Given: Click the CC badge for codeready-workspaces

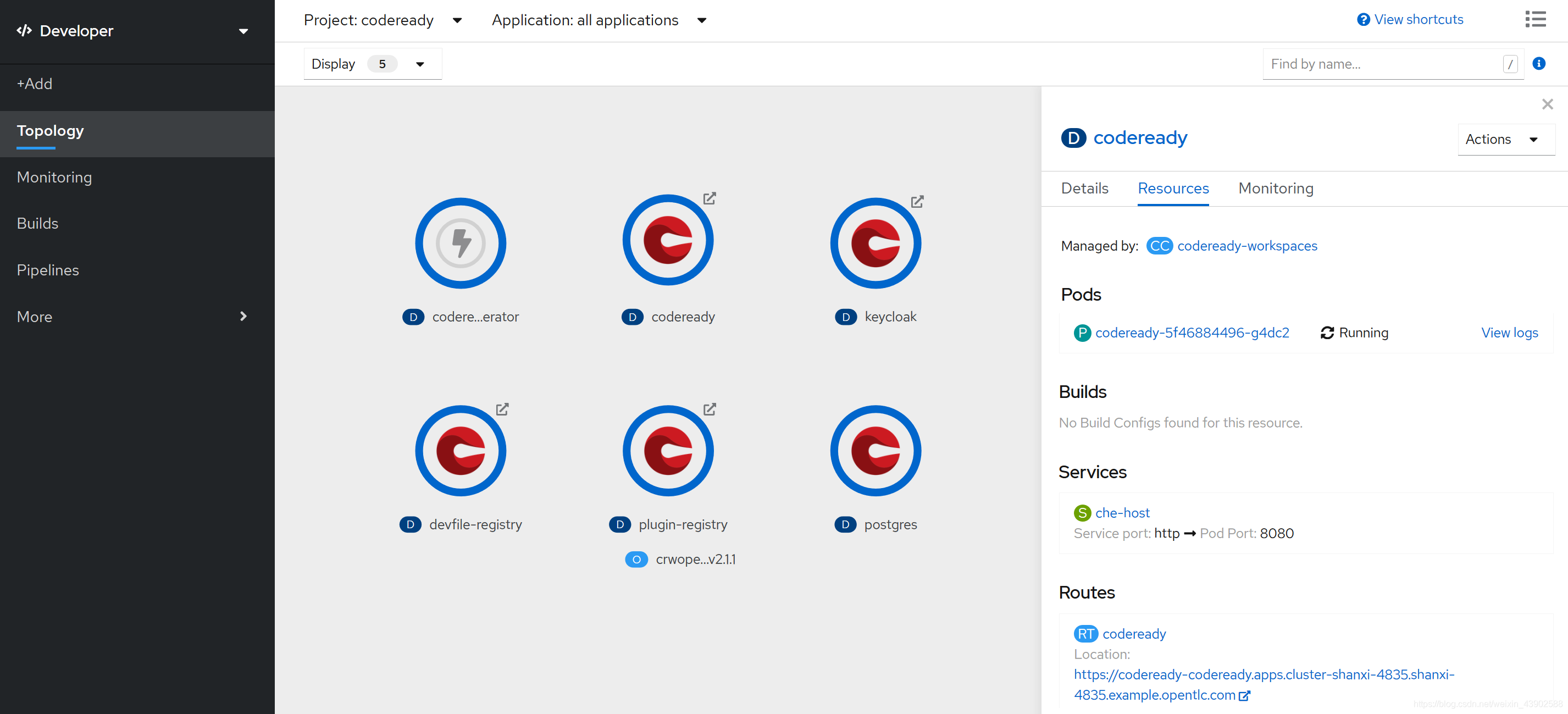Looking at the screenshot, I should 1159,246.
